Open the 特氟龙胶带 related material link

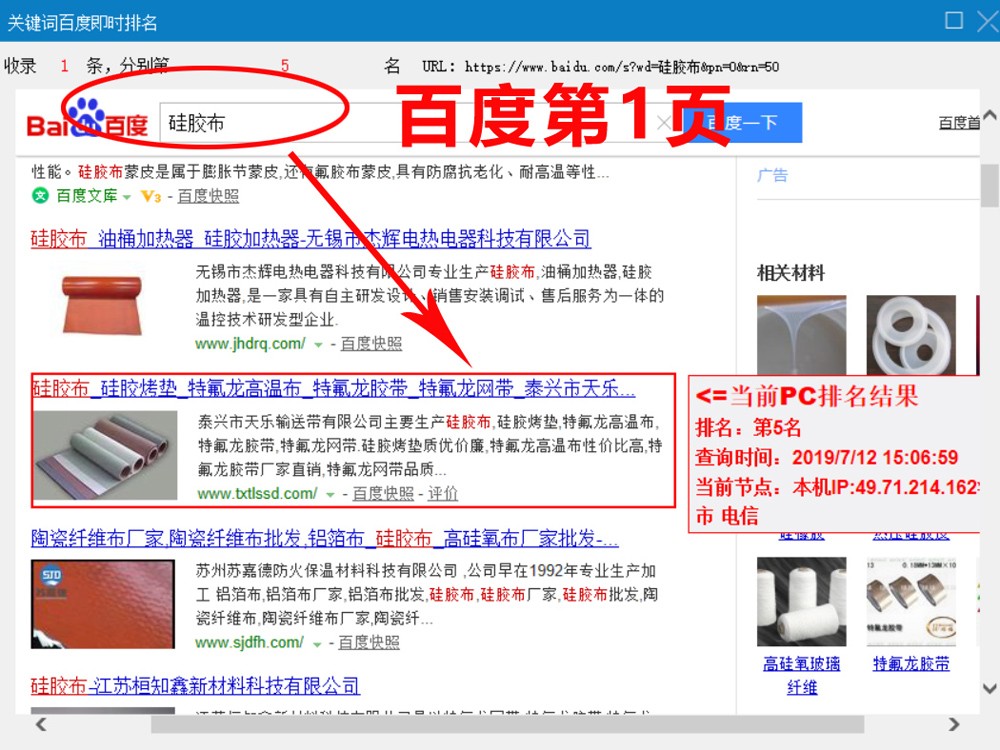pyautogui.click(x=911, y=664)
